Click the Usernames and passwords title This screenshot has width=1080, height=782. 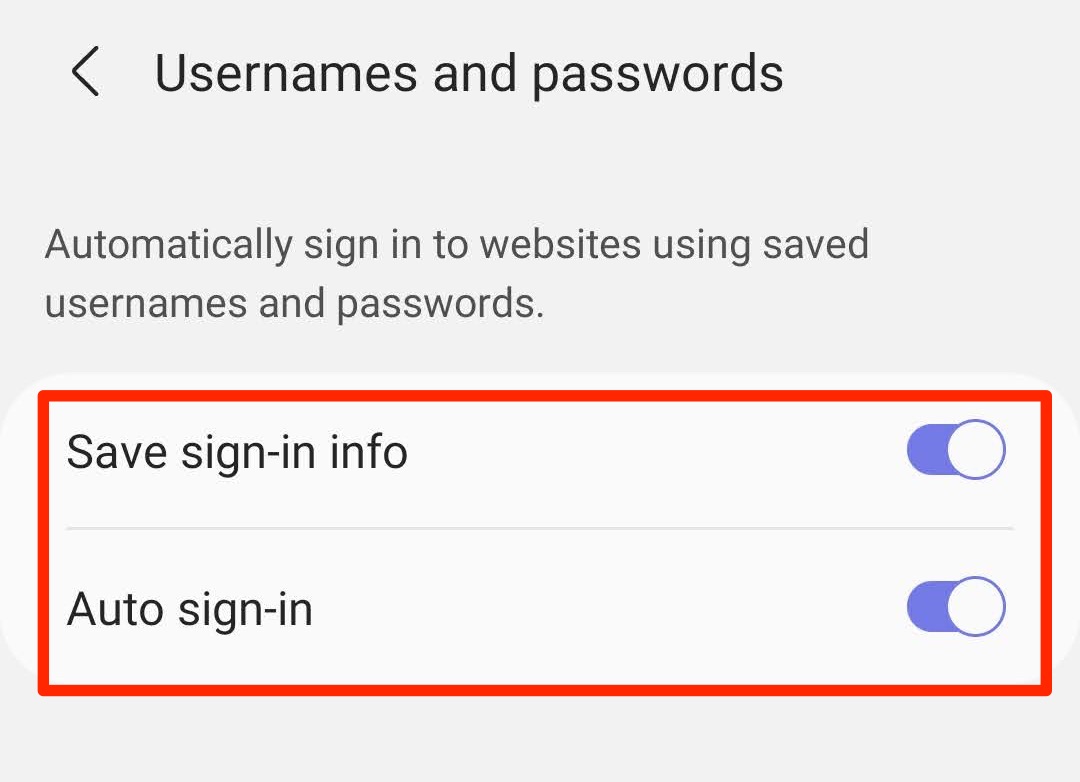469,73
